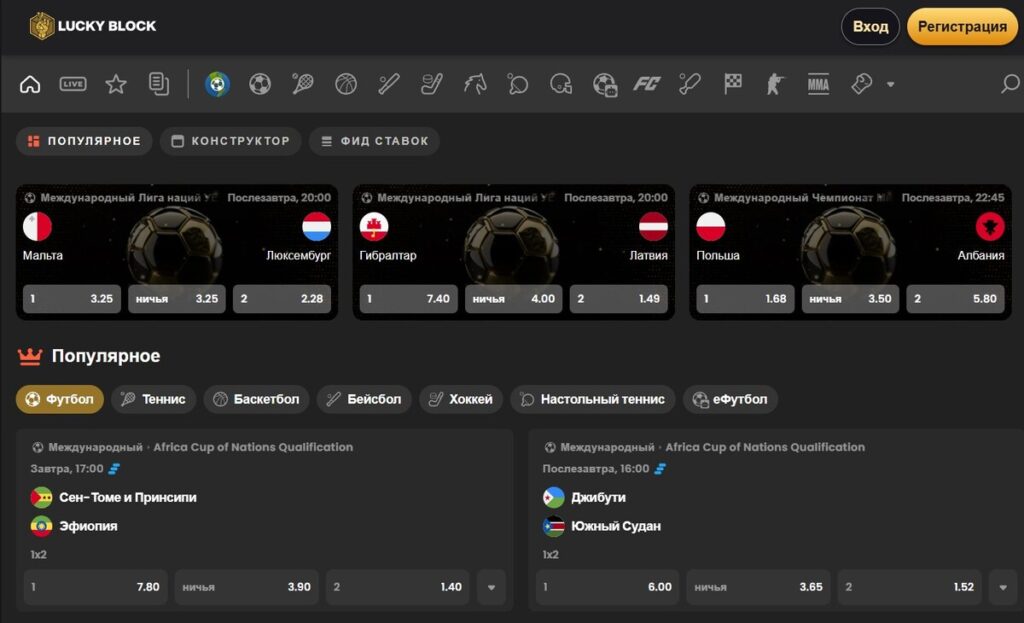Select Бейсбол filter chip
Screen dimensions: 1024x623
point(364,399)
